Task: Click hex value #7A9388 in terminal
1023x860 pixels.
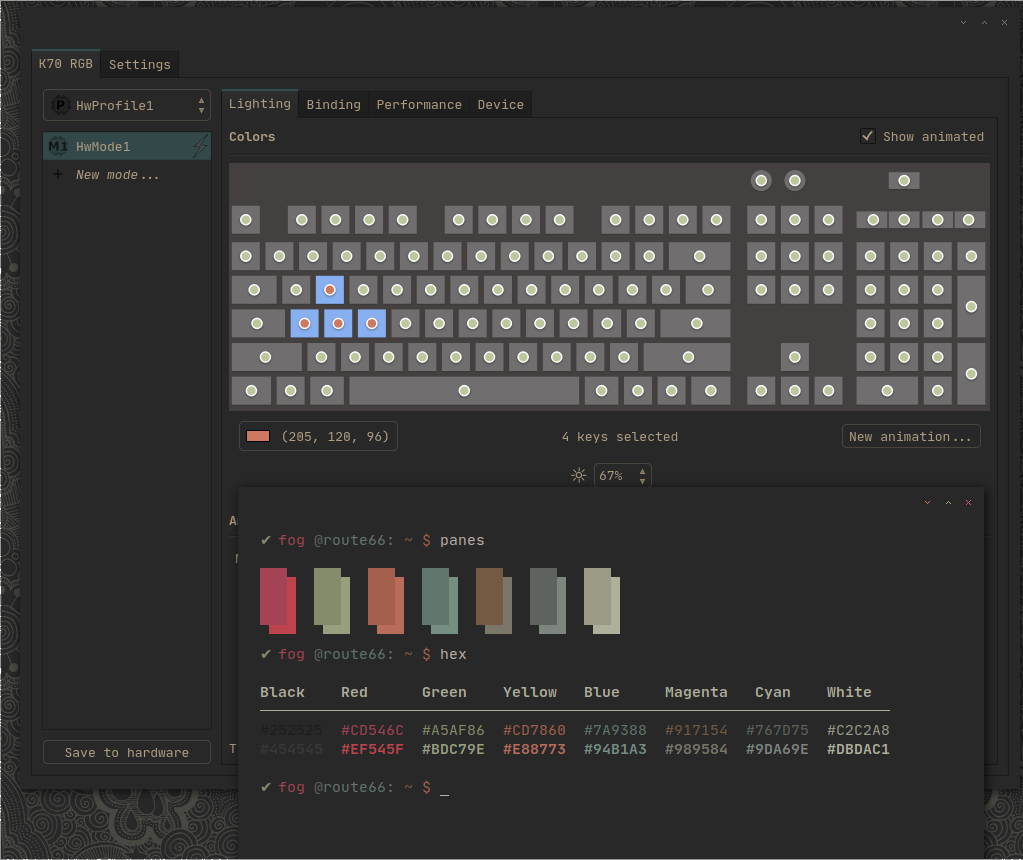Action: pos(615,730)
